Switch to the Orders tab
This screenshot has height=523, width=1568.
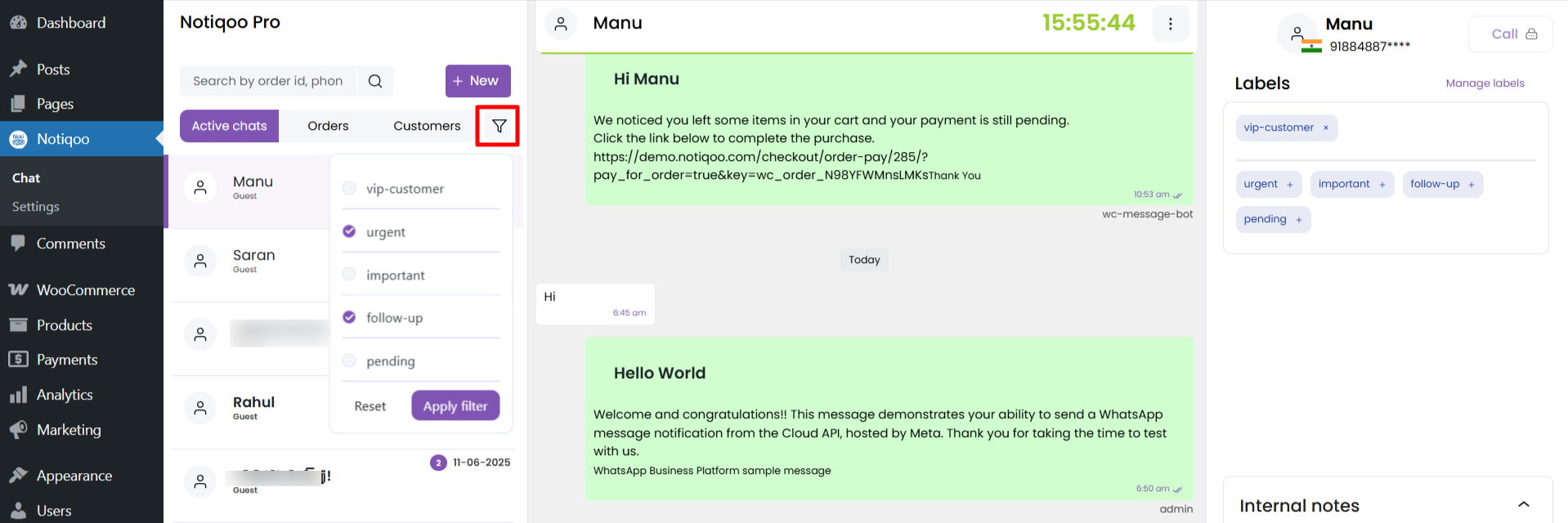click(328, 126)
